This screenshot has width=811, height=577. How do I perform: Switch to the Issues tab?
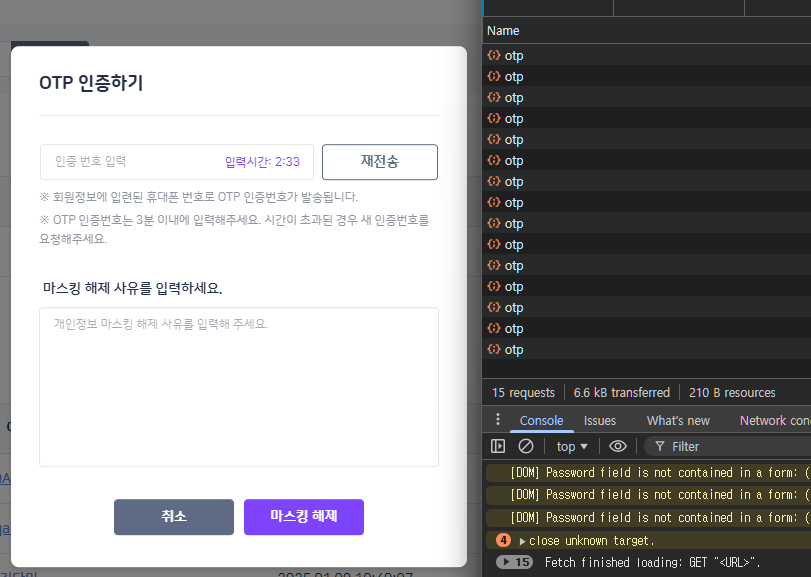[600, 420]
